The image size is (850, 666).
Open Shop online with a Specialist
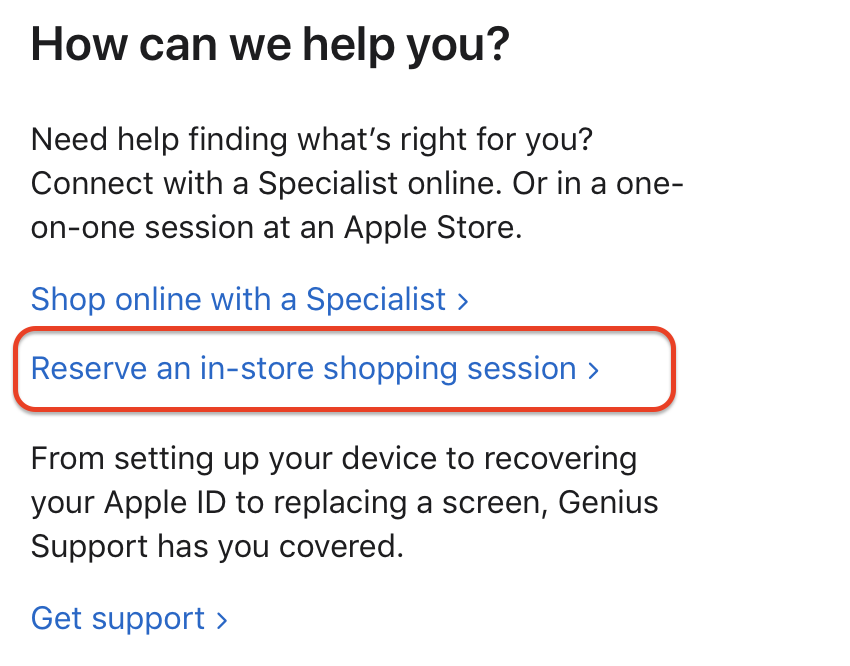point(238,299)
